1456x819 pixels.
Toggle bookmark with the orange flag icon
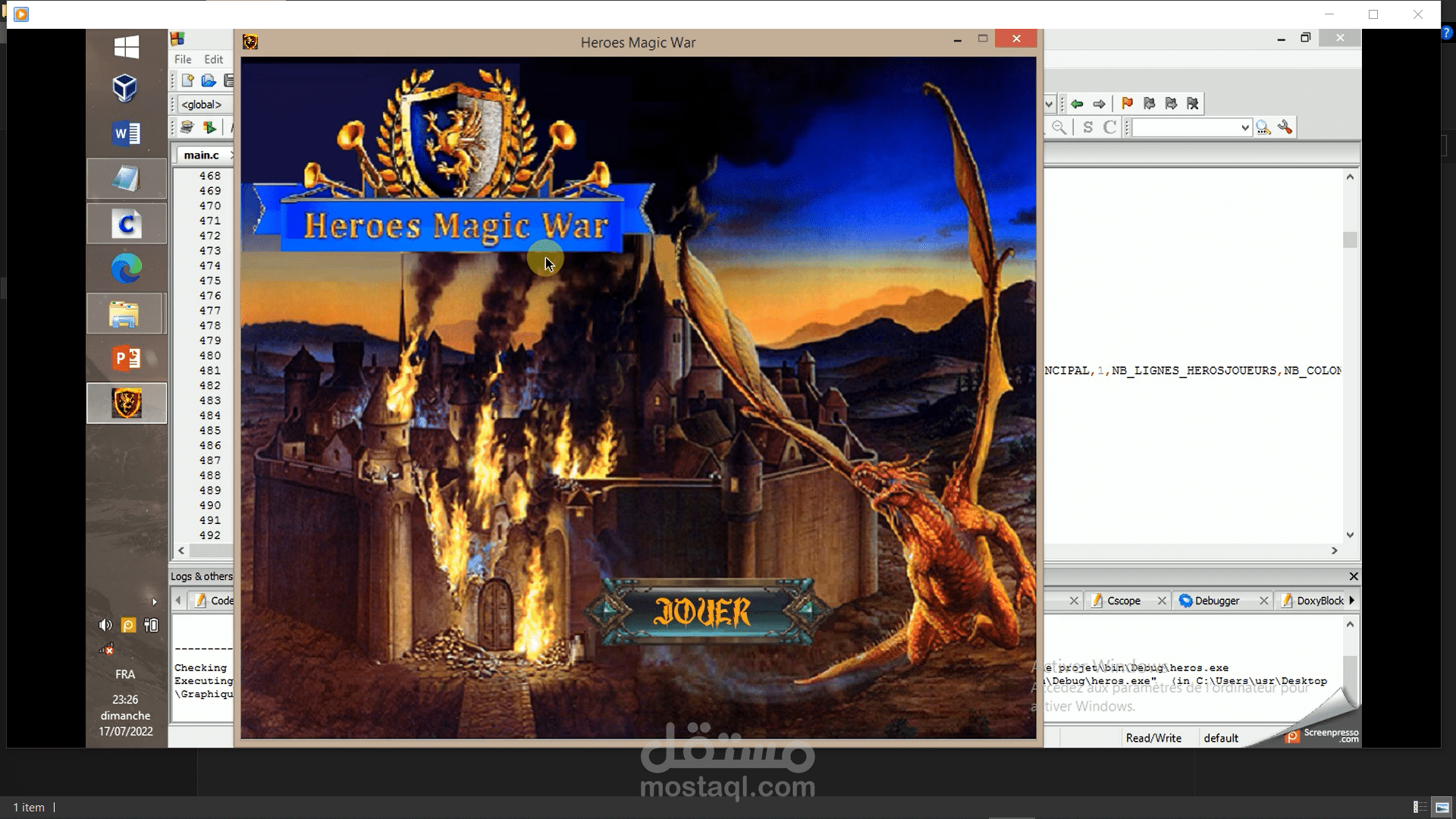(x=1127, y=104)
